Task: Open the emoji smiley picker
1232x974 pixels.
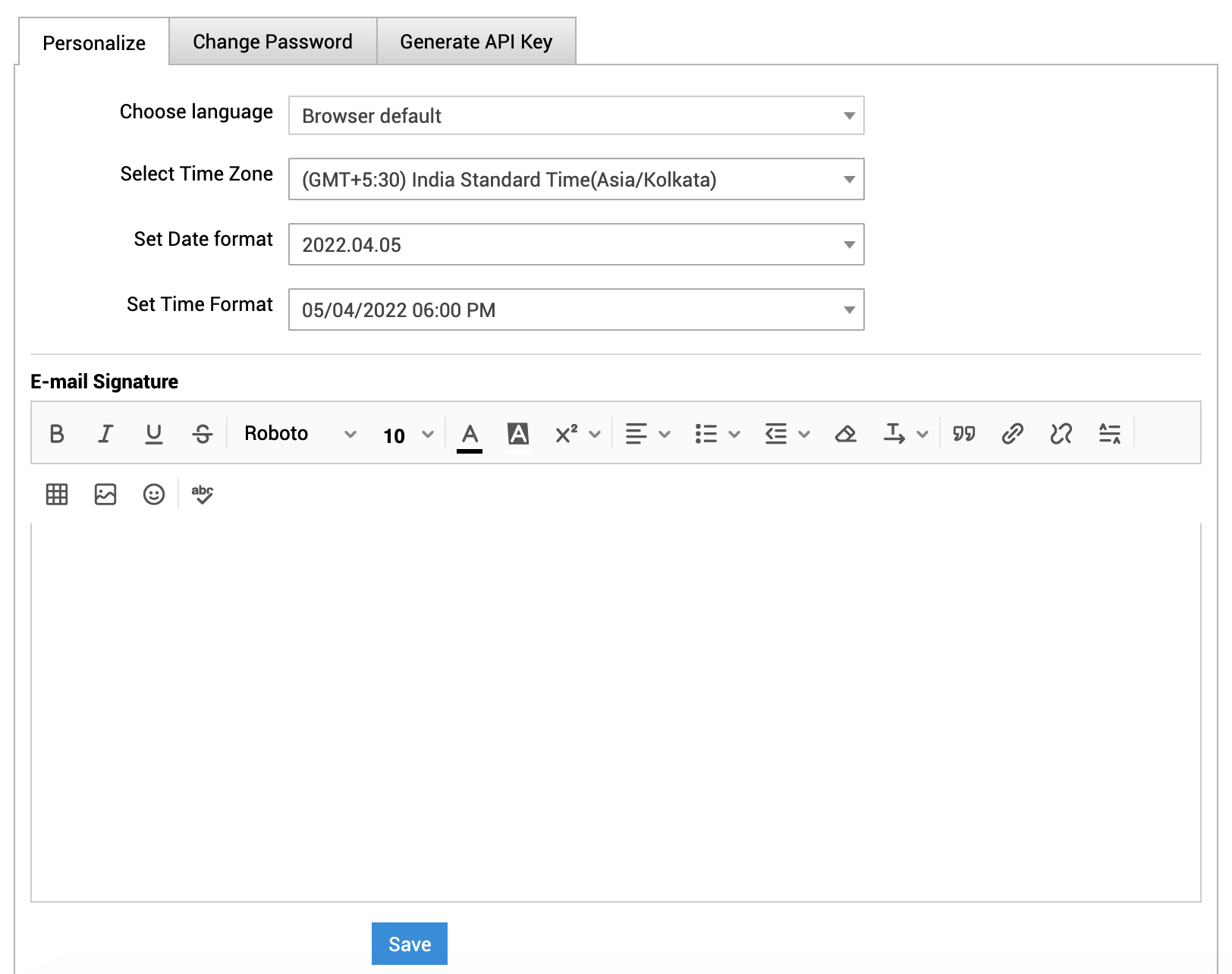Action: pos(154,495)
